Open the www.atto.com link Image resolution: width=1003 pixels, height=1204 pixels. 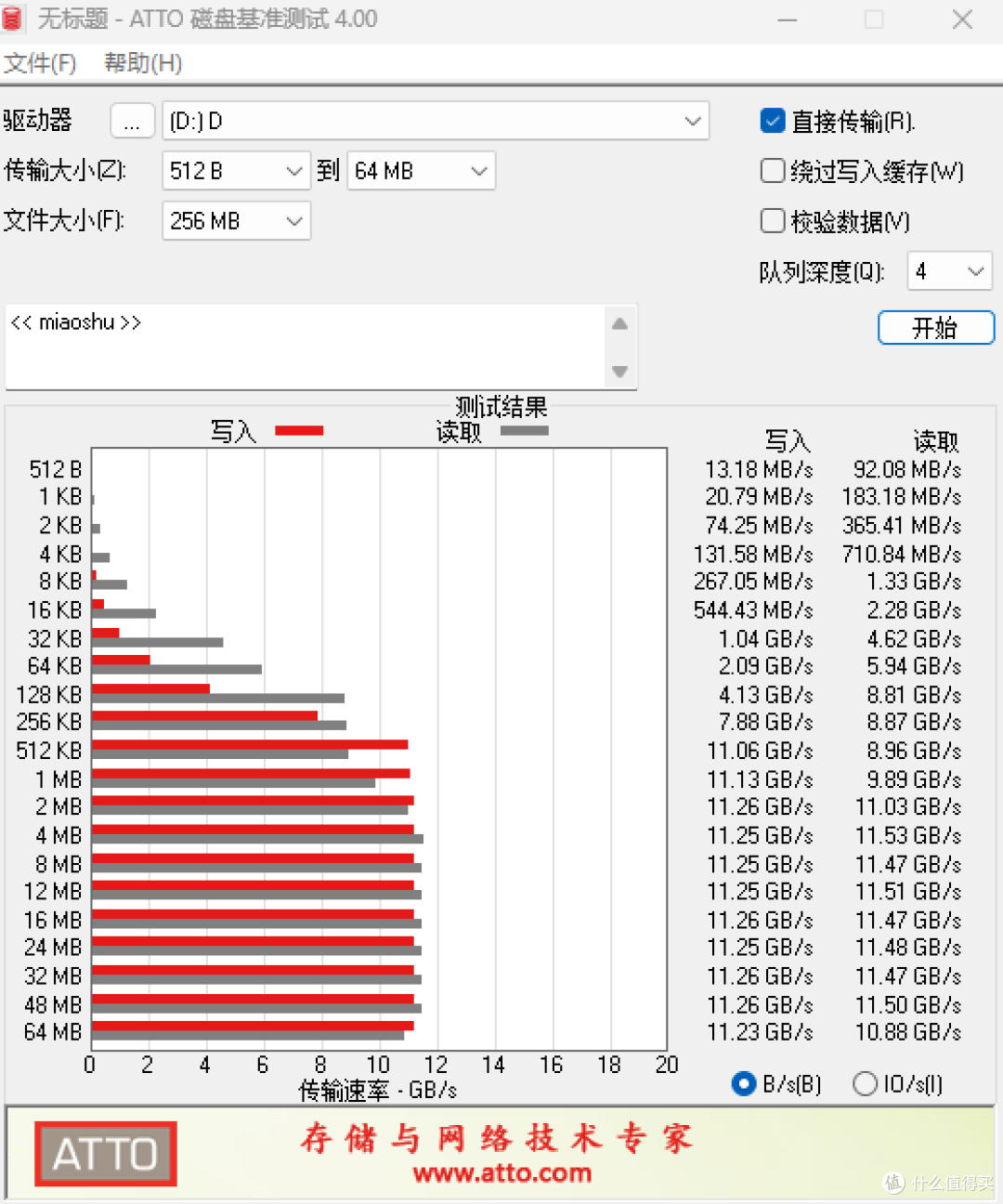click(502, 1173)
